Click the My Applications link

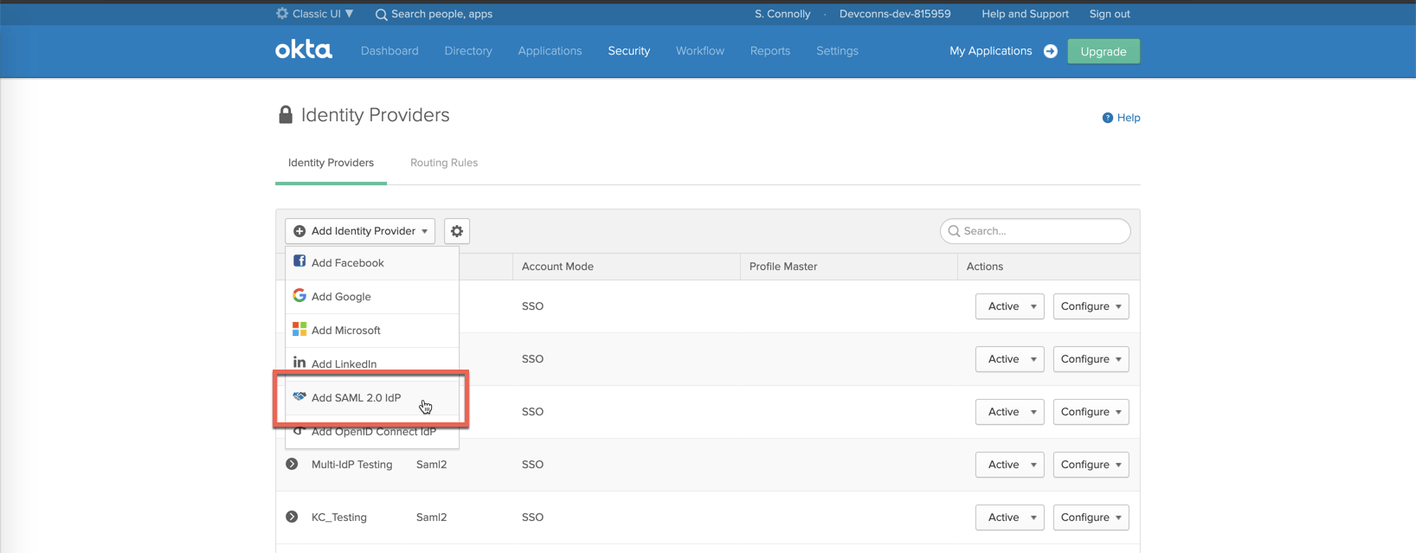(x=991, y=51)
